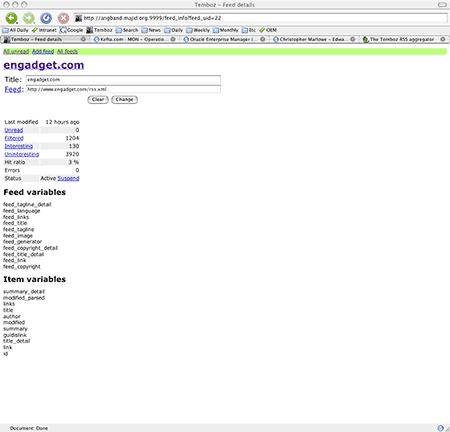The image size is (450, 432).
Task: Click the Title input field
Action: 123,79
